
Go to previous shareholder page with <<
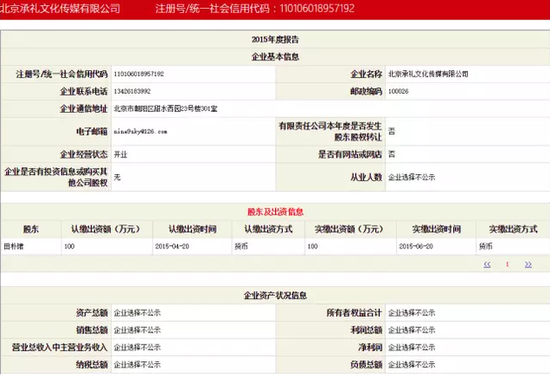pos(487,264)
